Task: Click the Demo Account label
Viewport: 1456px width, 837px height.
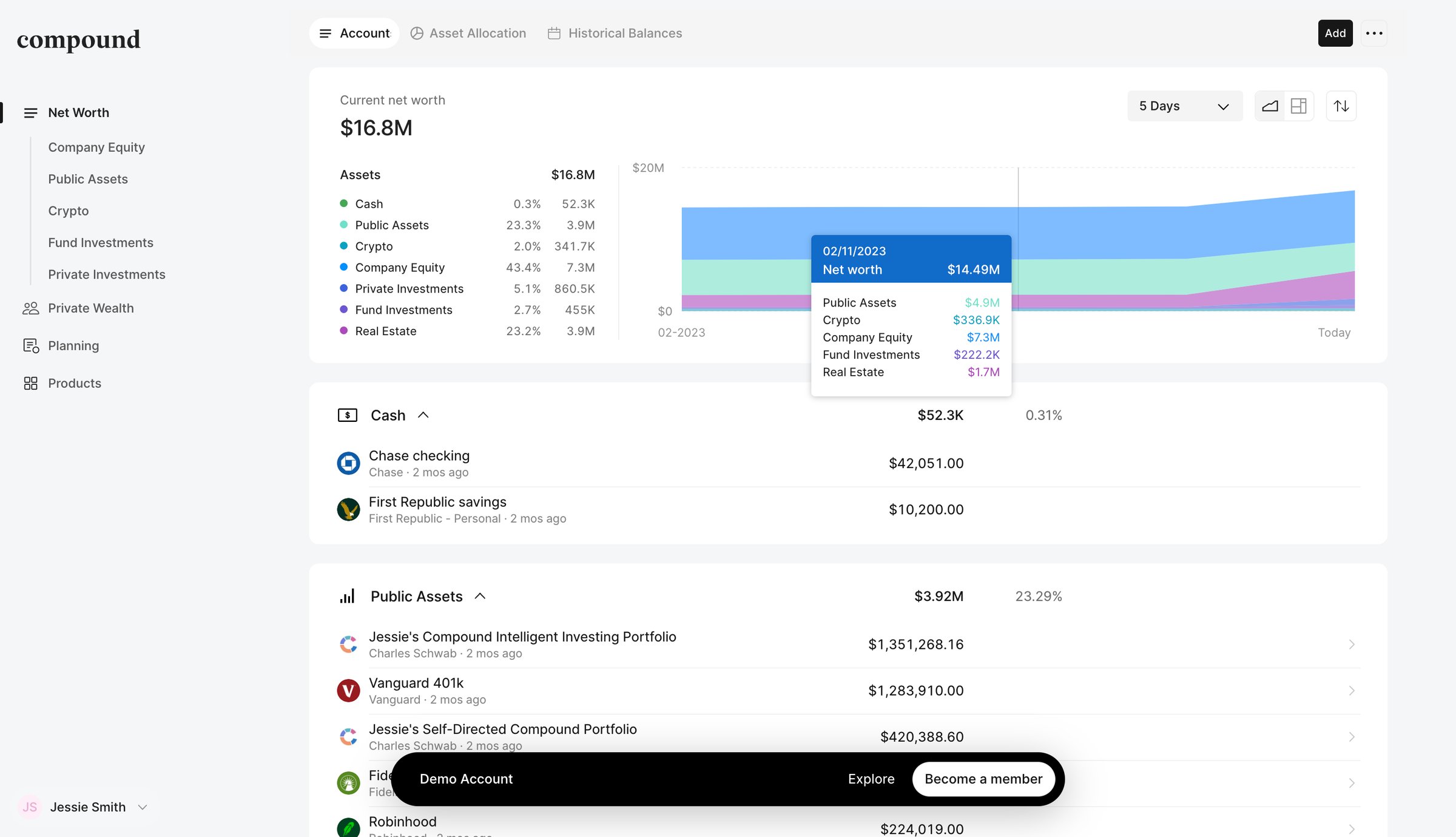Action: (x=466, y=779)
